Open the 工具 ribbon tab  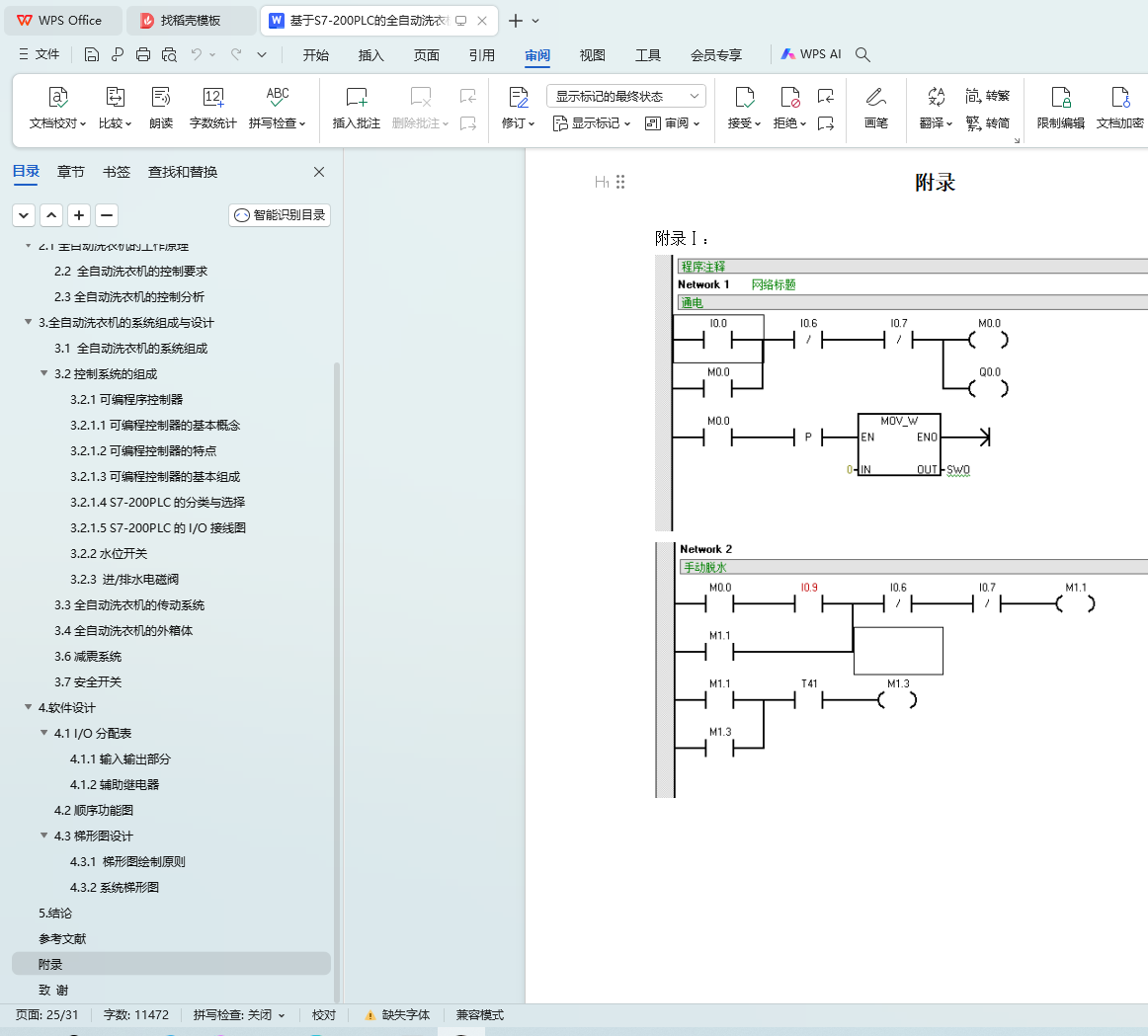tap(648, 55)
